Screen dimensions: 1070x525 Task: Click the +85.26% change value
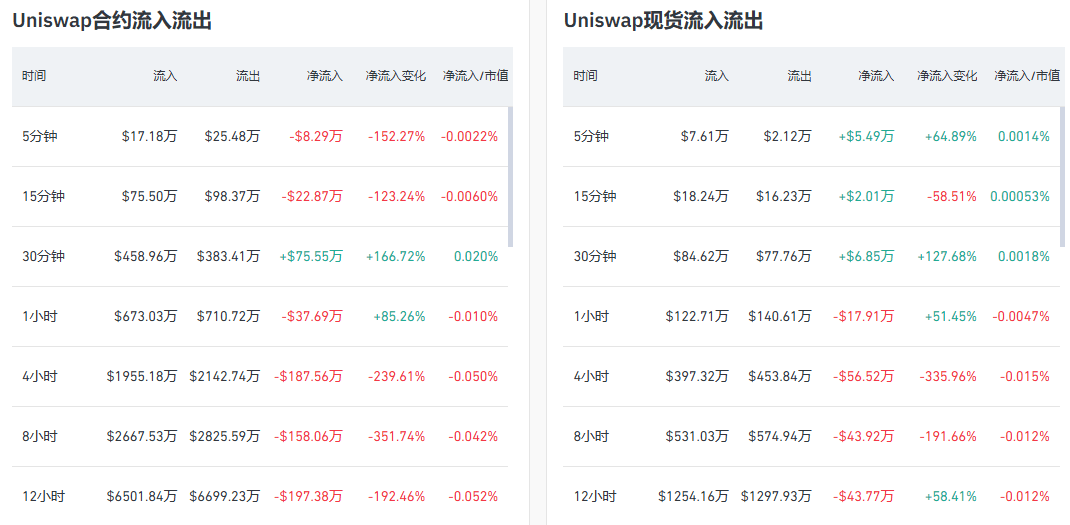(400, 317)
